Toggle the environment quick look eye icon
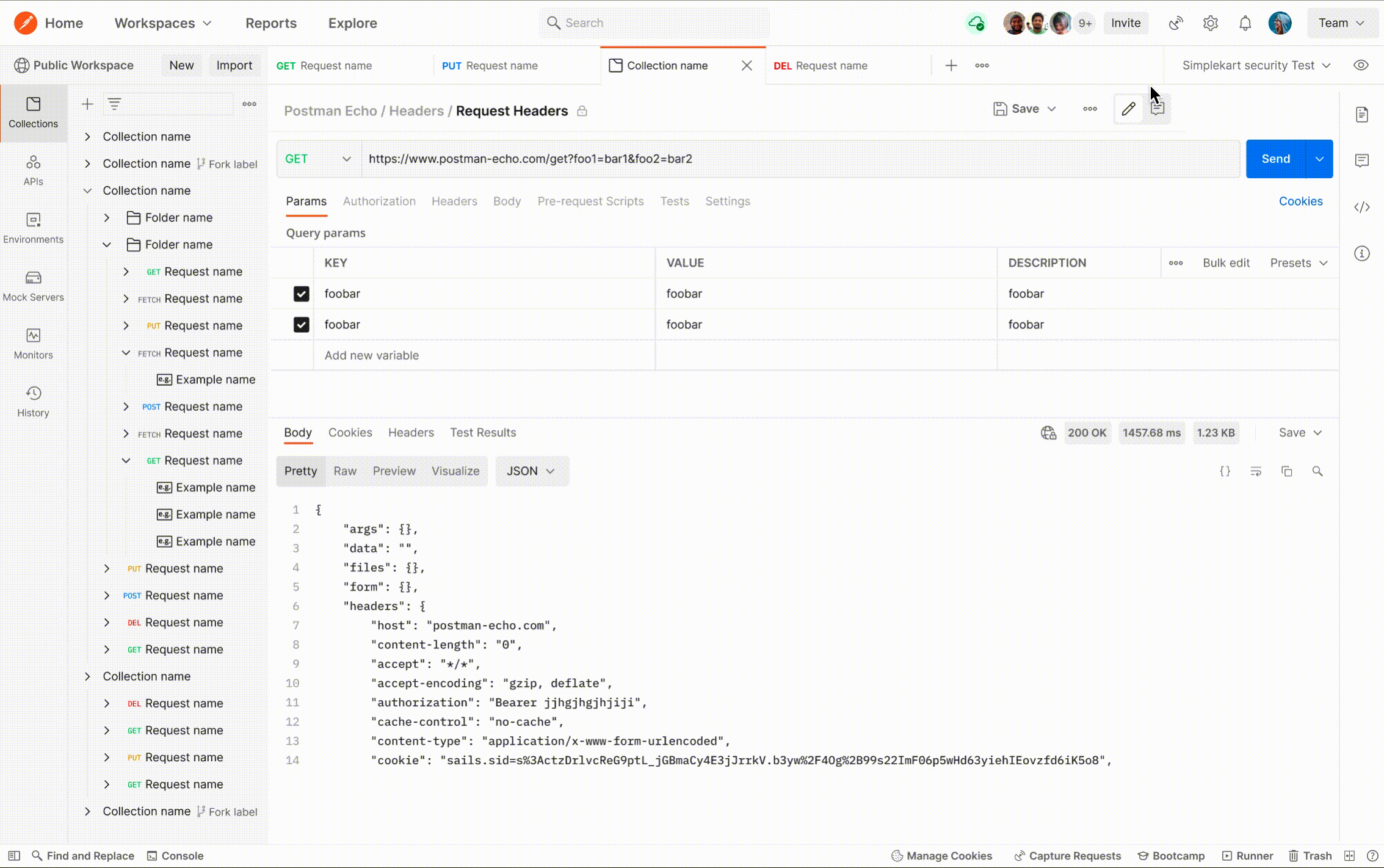 [x=1360, y=65]
